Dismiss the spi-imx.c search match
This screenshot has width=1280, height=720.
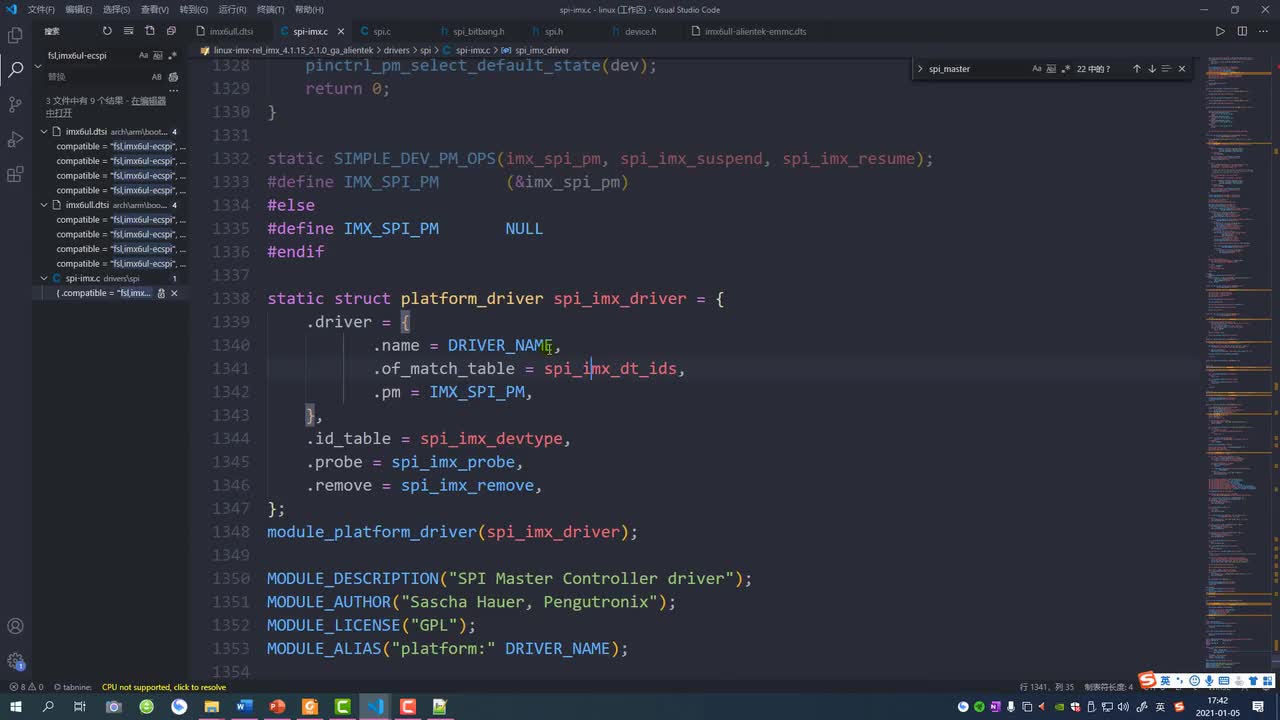174,293
